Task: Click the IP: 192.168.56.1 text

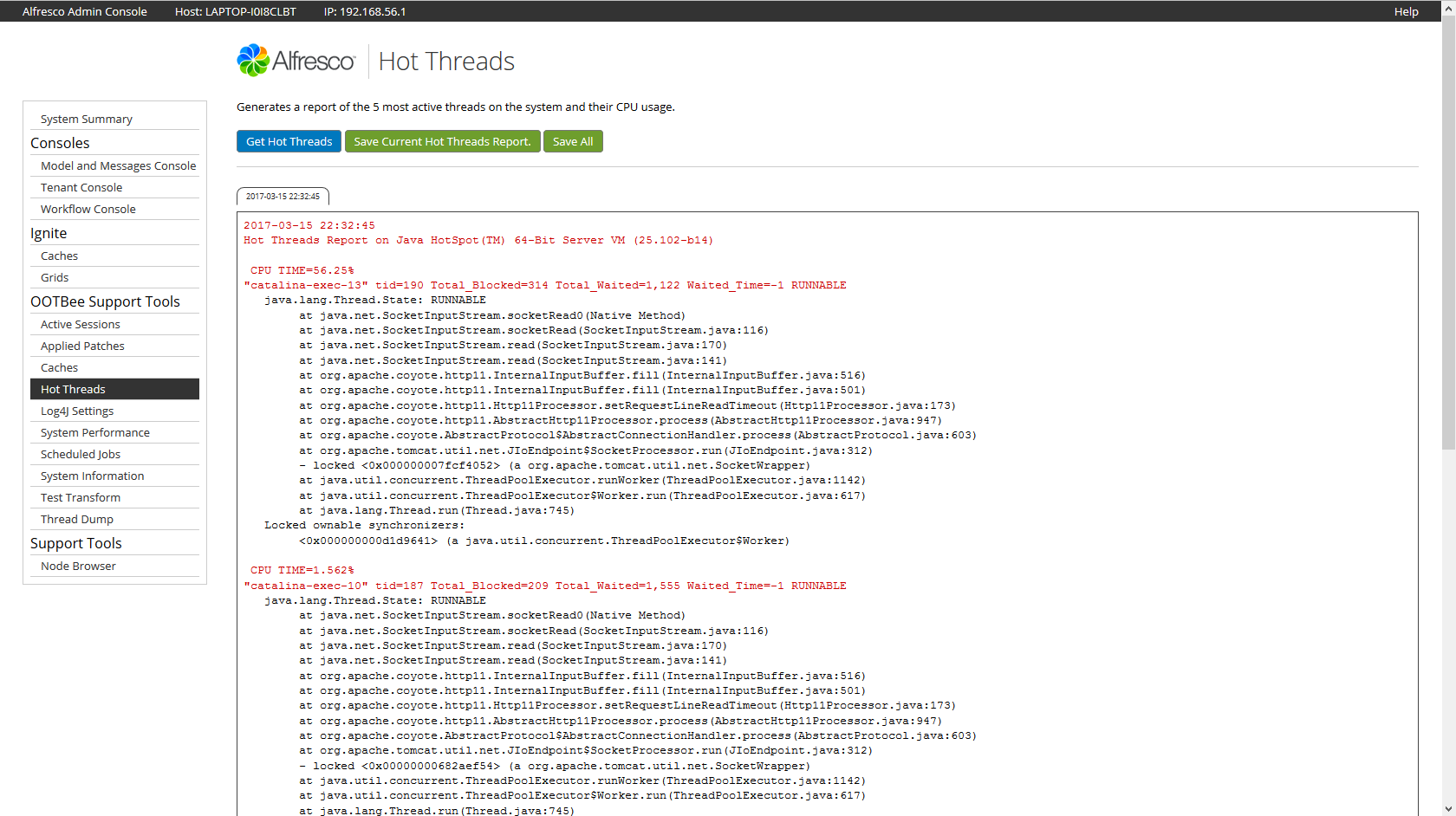Action: point(365,11)
